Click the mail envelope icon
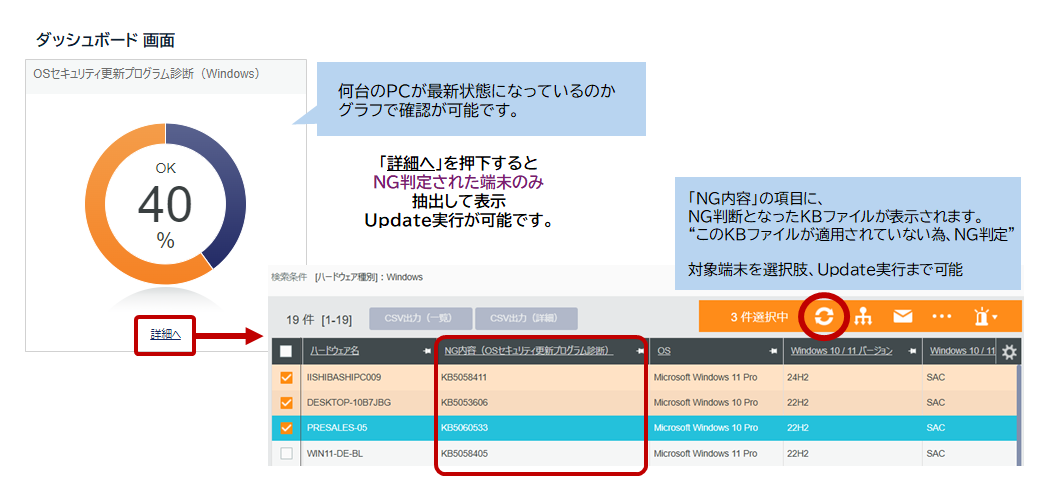 coord(902,317)
